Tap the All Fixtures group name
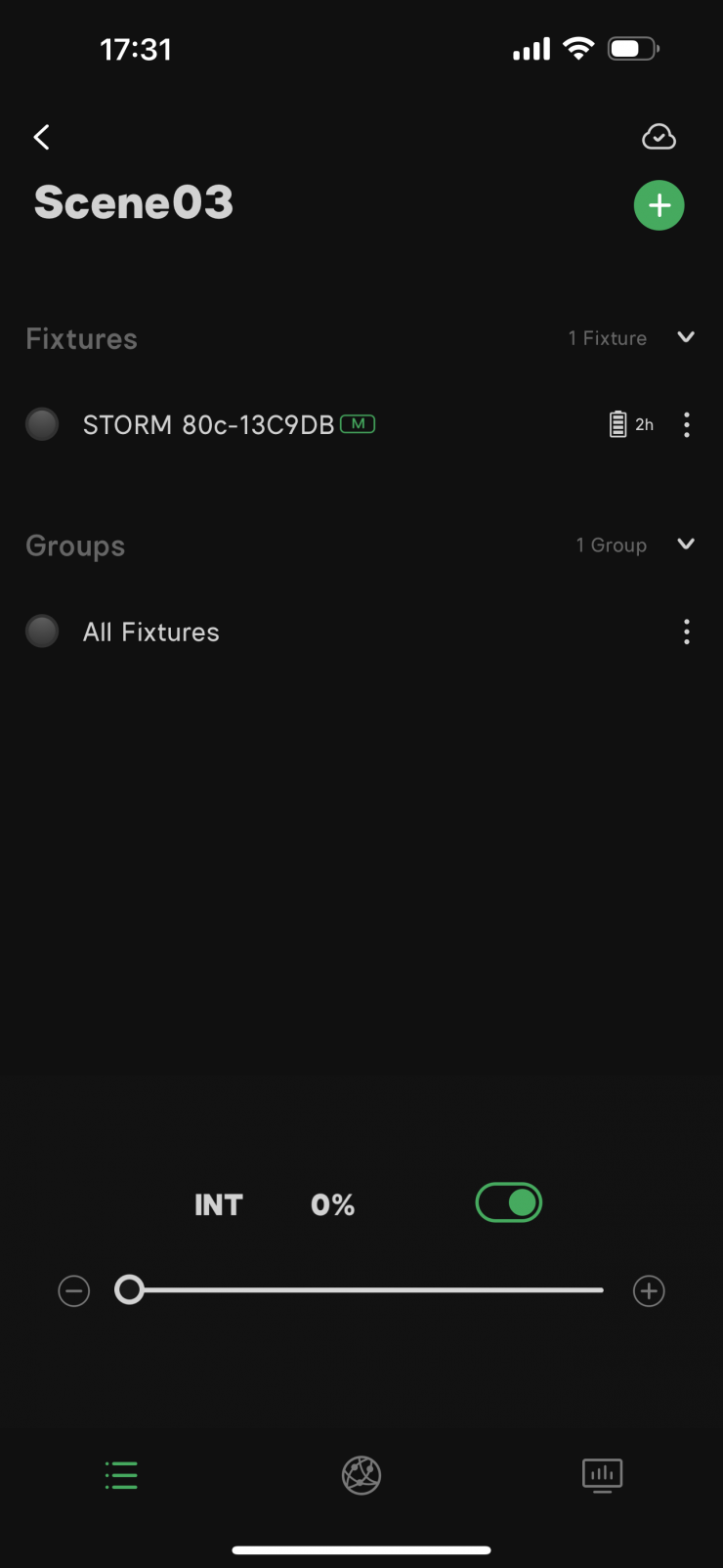The height and width of the screenshot is (1568, 723). (x=151, y=632)
